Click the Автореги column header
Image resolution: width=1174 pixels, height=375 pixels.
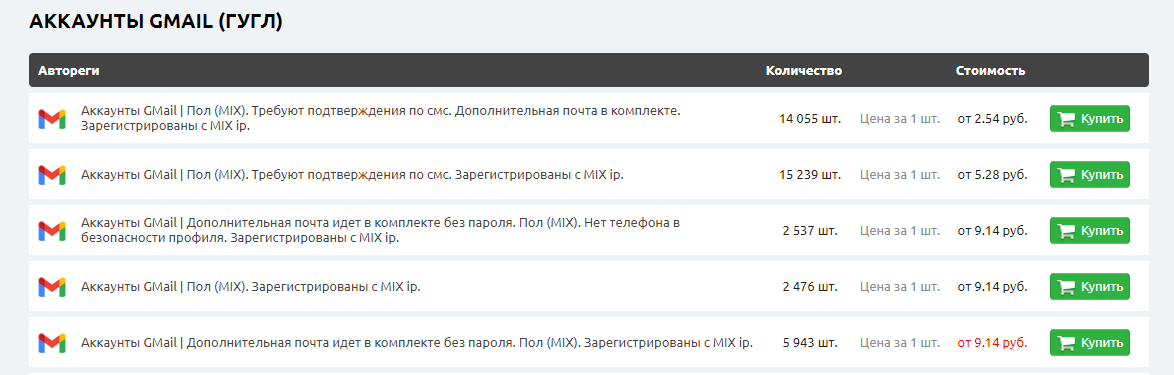(69, 70)
